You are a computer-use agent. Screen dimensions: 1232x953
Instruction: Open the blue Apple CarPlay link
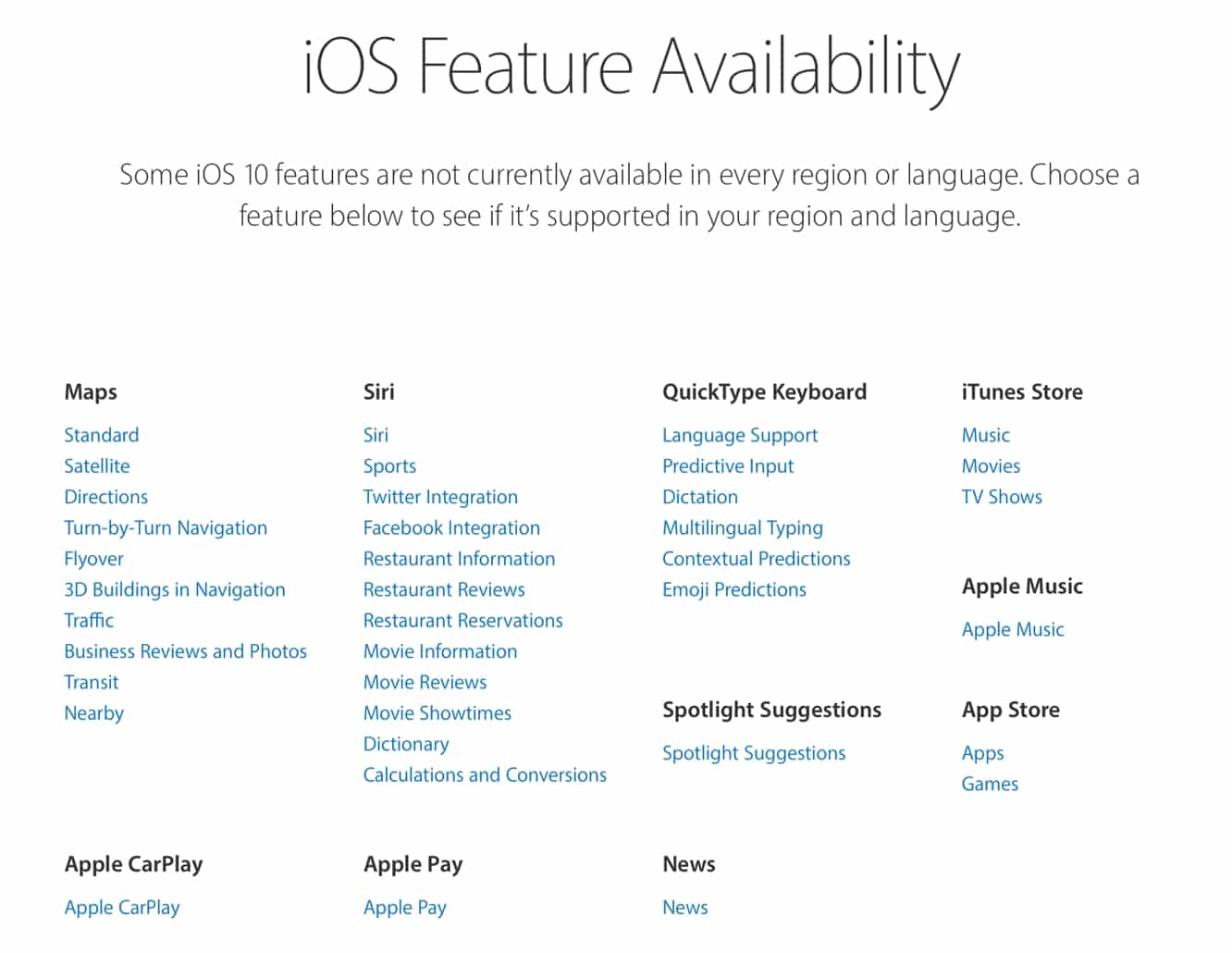coord(122,908)
